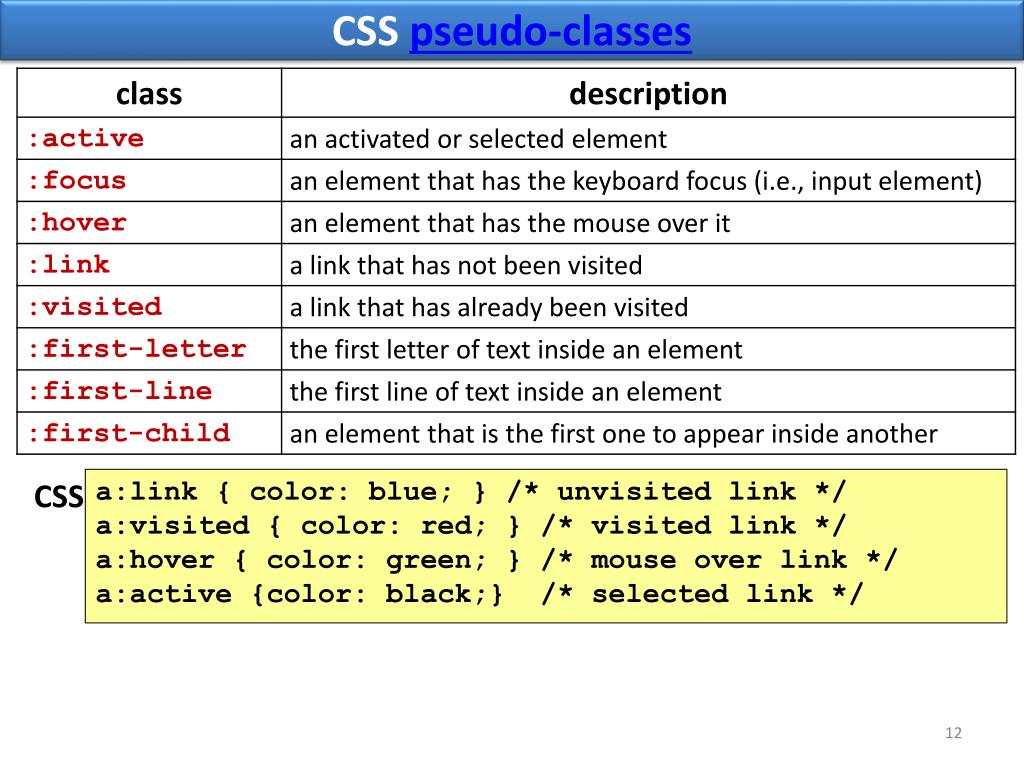
Task: Click the :link class cell
Action: (x=149, y=264)
